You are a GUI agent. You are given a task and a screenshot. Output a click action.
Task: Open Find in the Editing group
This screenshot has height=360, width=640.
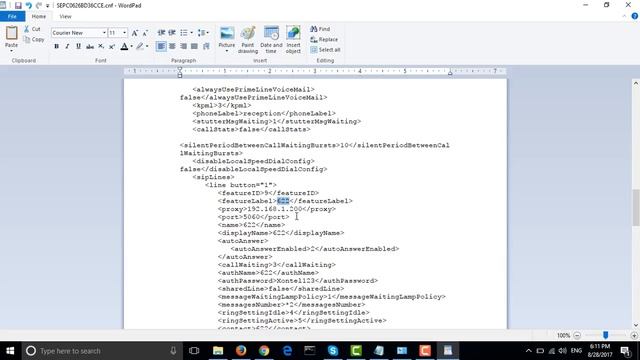pos(320,29)
